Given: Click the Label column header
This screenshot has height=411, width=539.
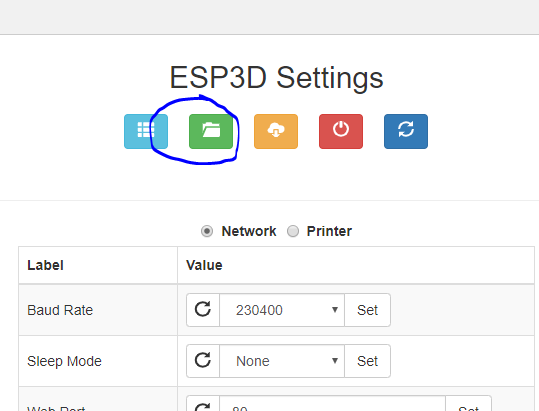Looking at the screenshot, I should (45, 265).
